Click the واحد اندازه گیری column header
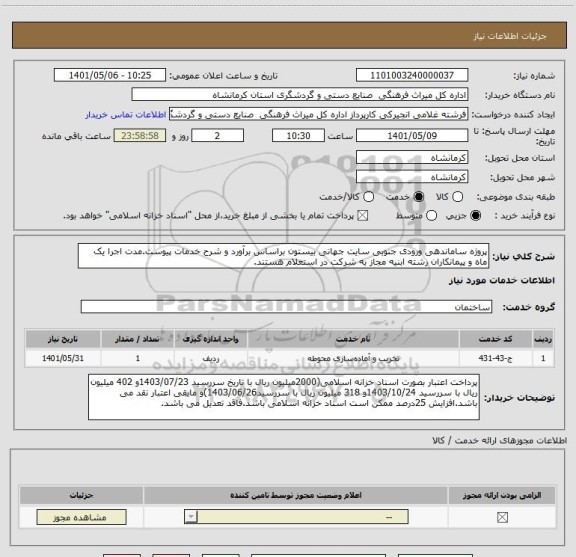 [x=210, y=339]
